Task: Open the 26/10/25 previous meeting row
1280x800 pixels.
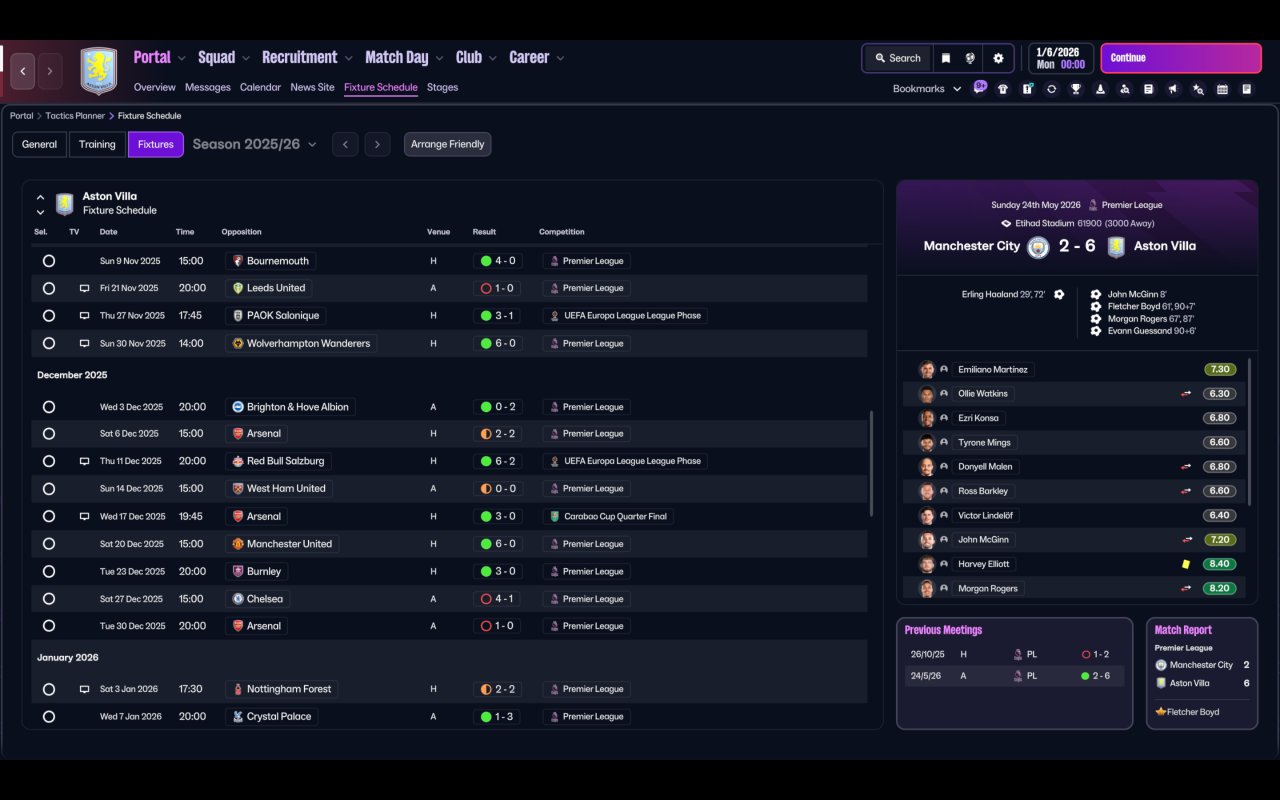Action: coord(1014,655)
